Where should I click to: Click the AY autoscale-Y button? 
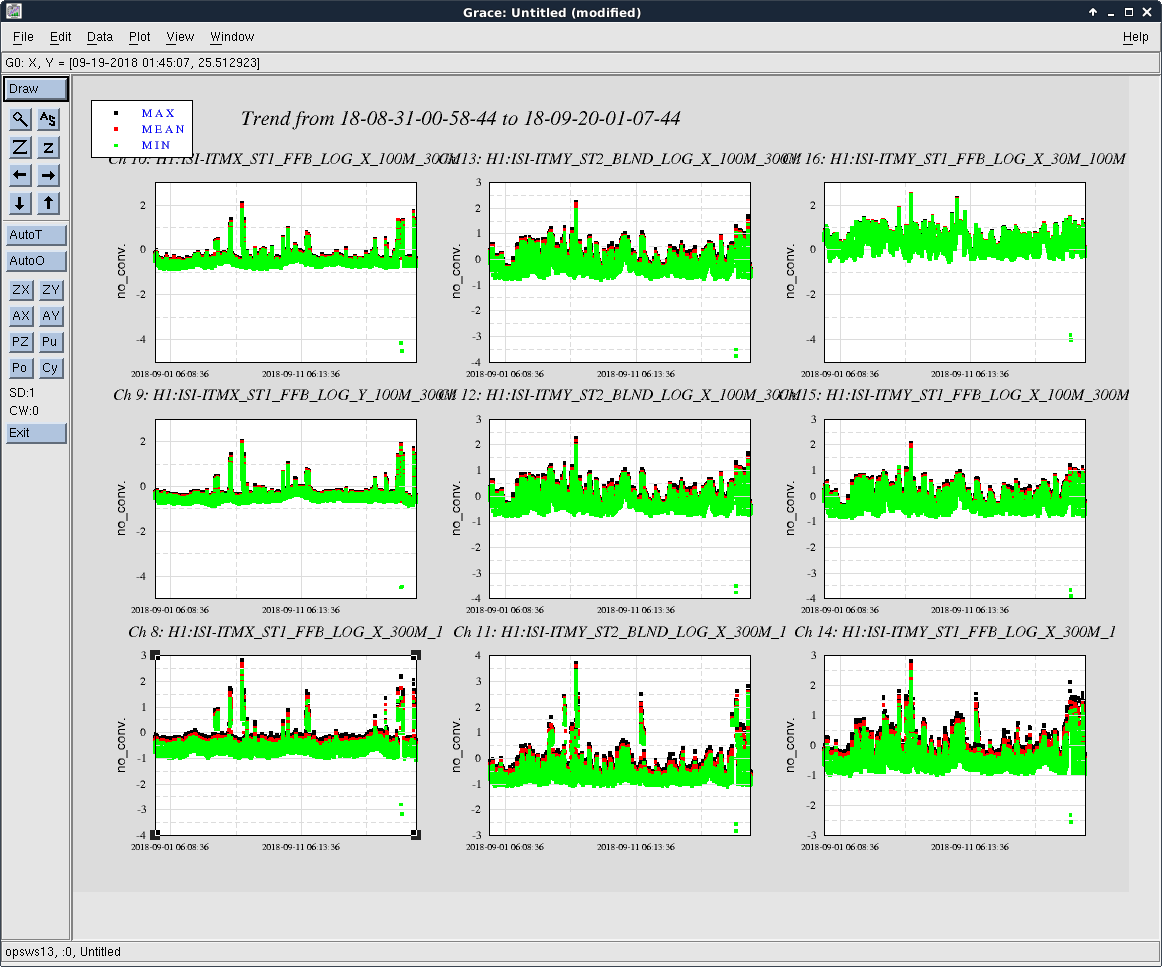[x=50, y=316]
